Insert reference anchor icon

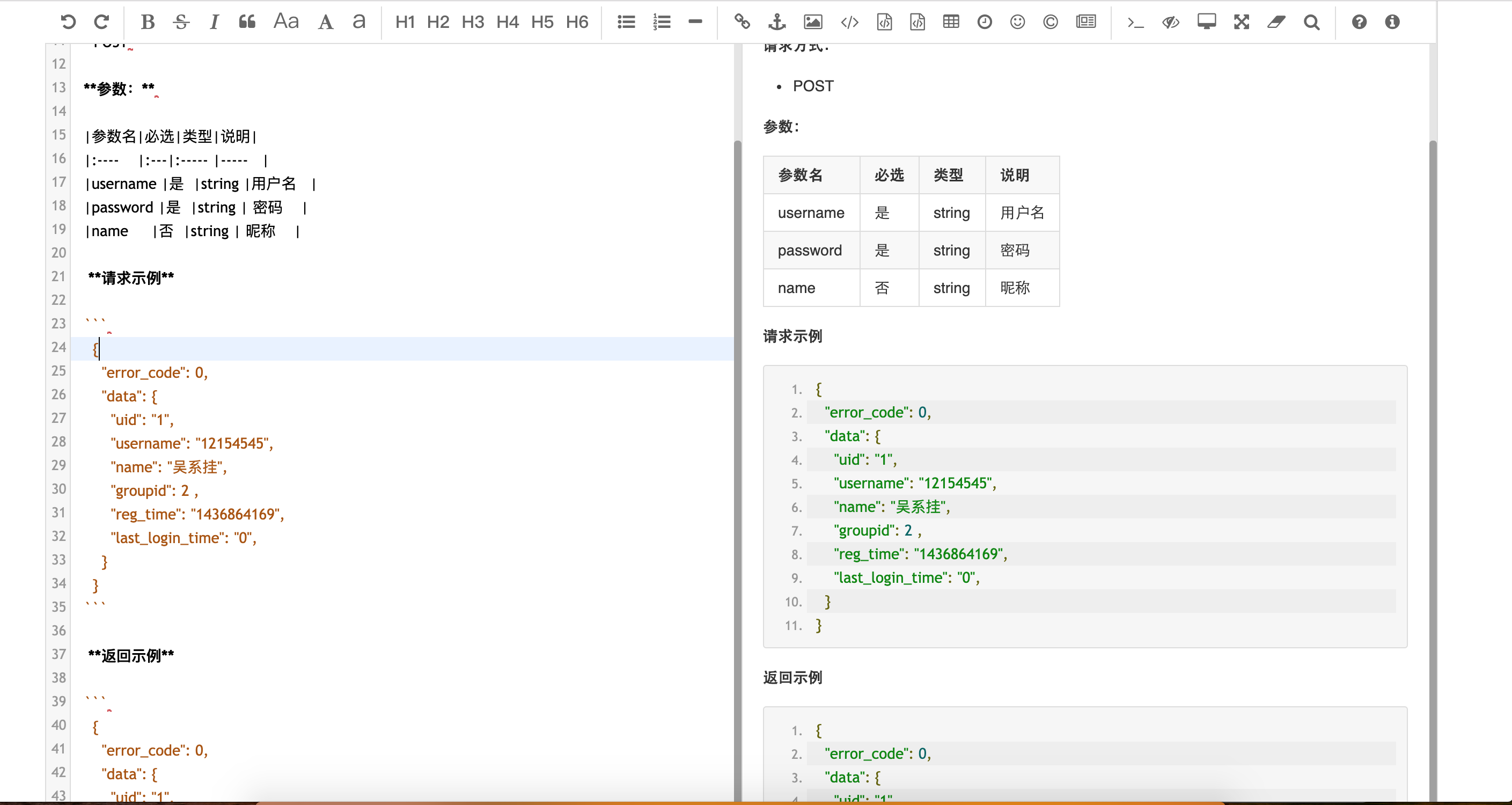click(776, 23)
